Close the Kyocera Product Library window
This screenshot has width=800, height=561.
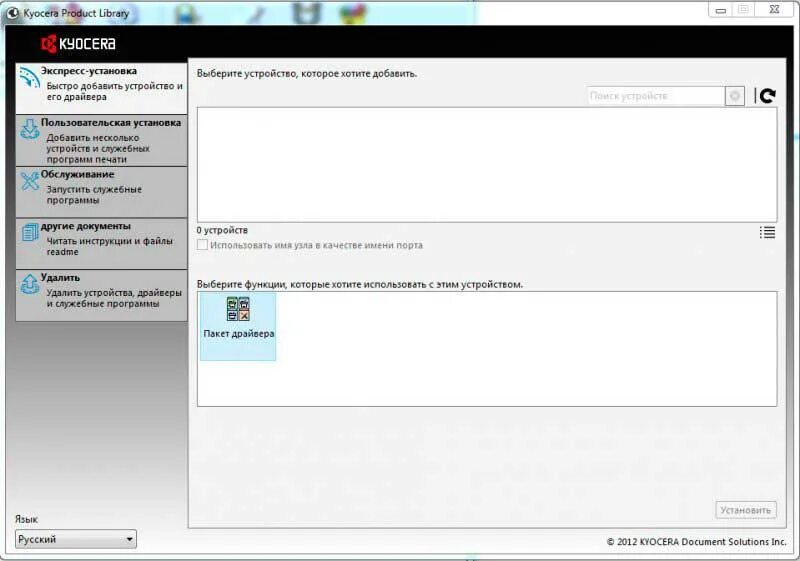(x=774, y=10)
